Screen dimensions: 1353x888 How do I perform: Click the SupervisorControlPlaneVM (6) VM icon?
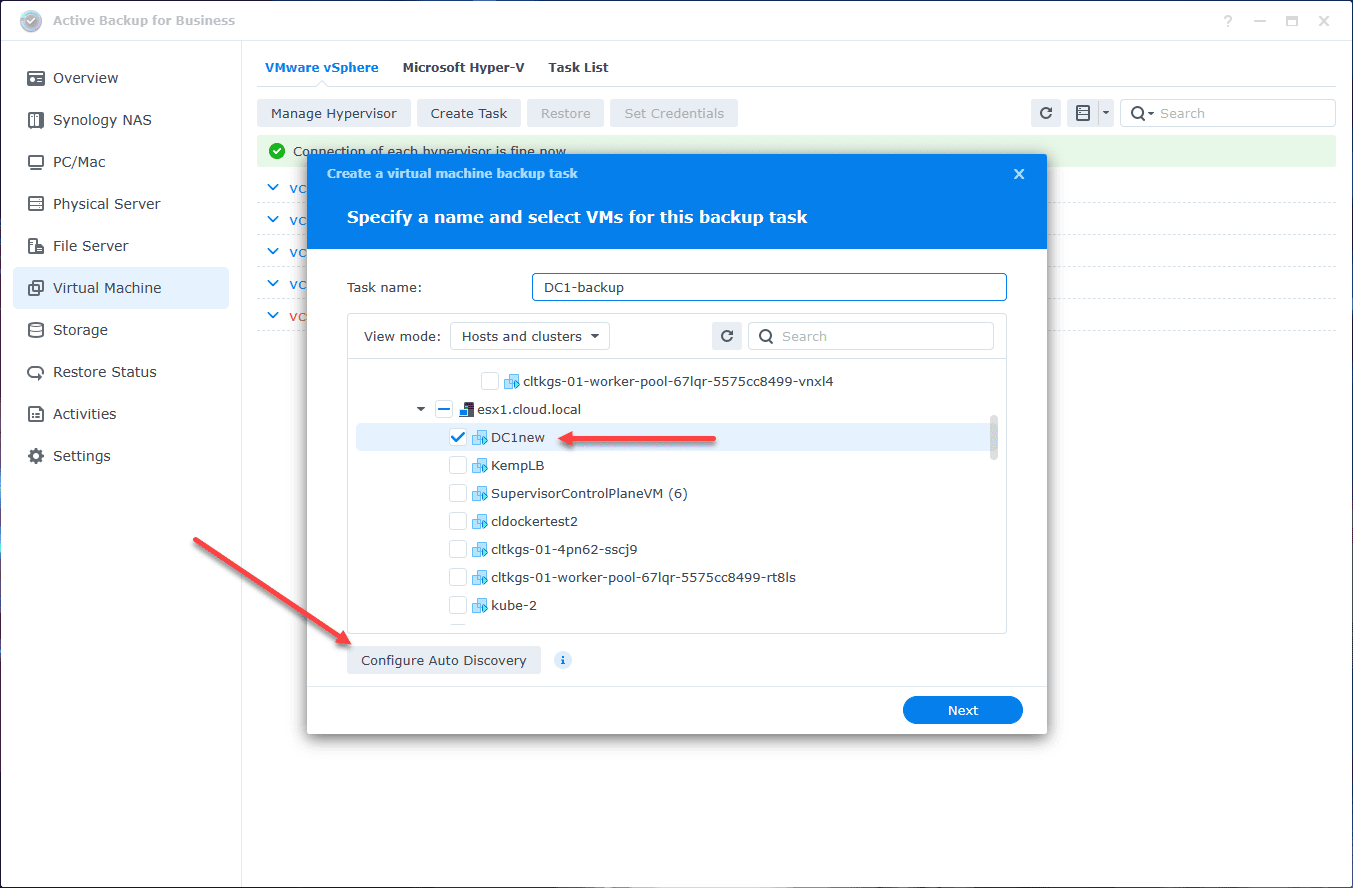coord(480,493)
